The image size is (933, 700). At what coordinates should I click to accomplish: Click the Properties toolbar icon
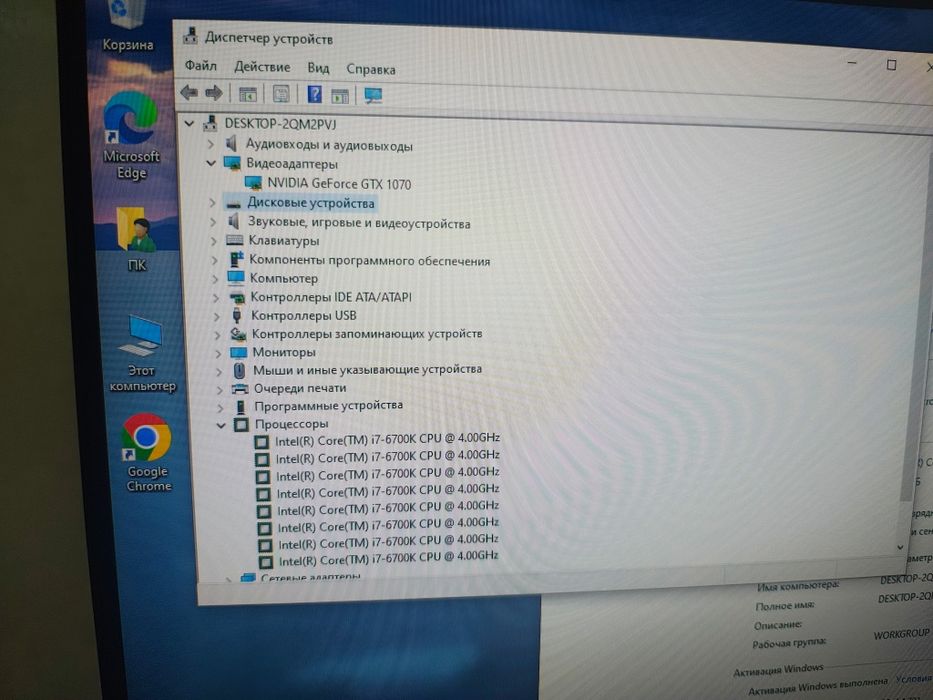281,94
